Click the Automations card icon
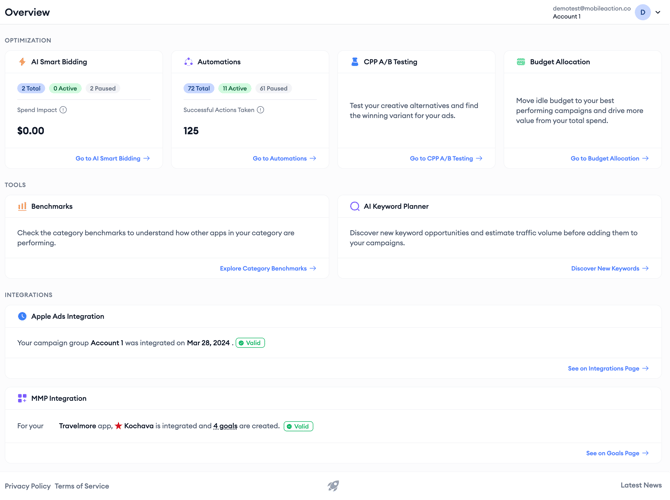The width and height of the screenshot is (670, 500). pyautogui.click(x=188, y=62)
